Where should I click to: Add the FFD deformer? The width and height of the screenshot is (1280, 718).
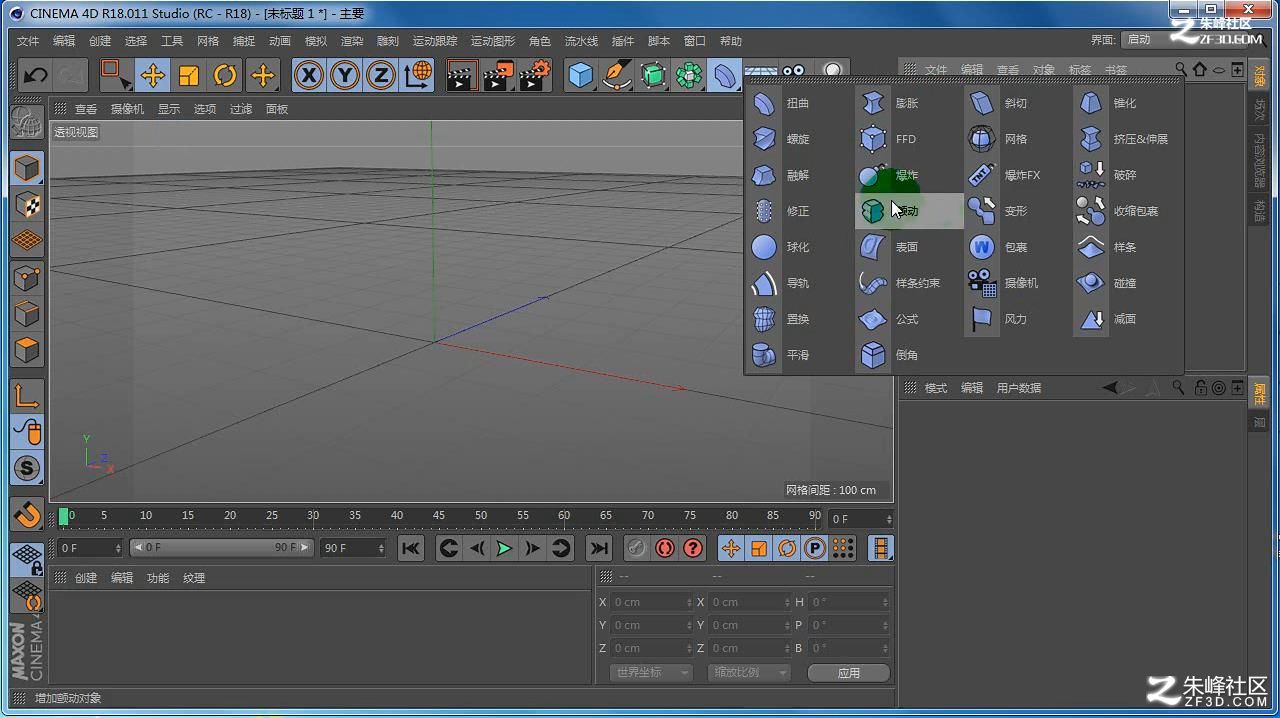[x=892, y=139]
